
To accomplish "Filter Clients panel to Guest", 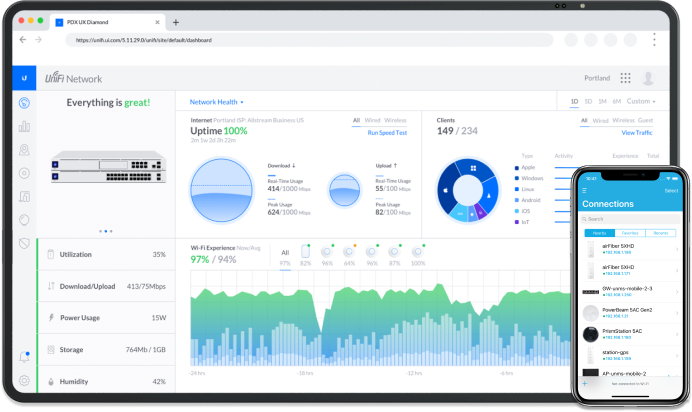I will click(651, 120).
